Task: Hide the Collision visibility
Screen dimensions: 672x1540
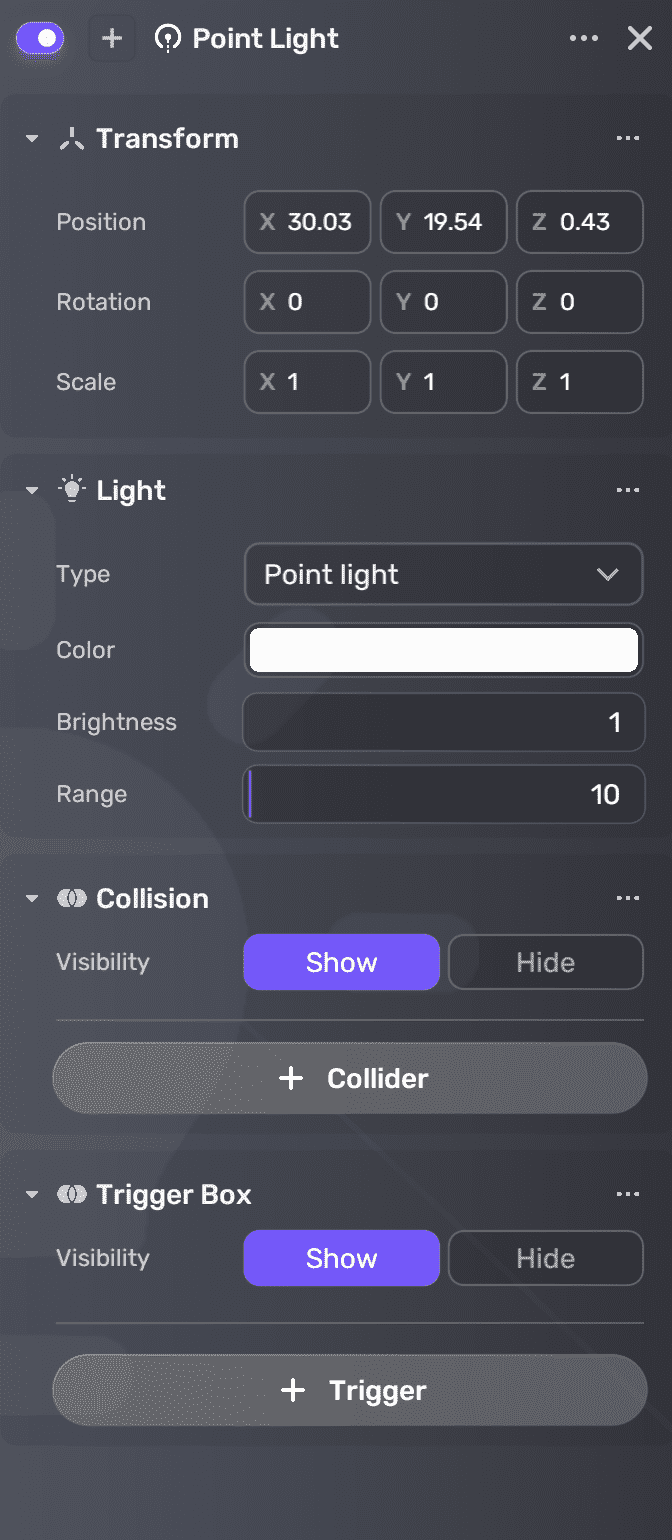Action: (x=545, y=962)
